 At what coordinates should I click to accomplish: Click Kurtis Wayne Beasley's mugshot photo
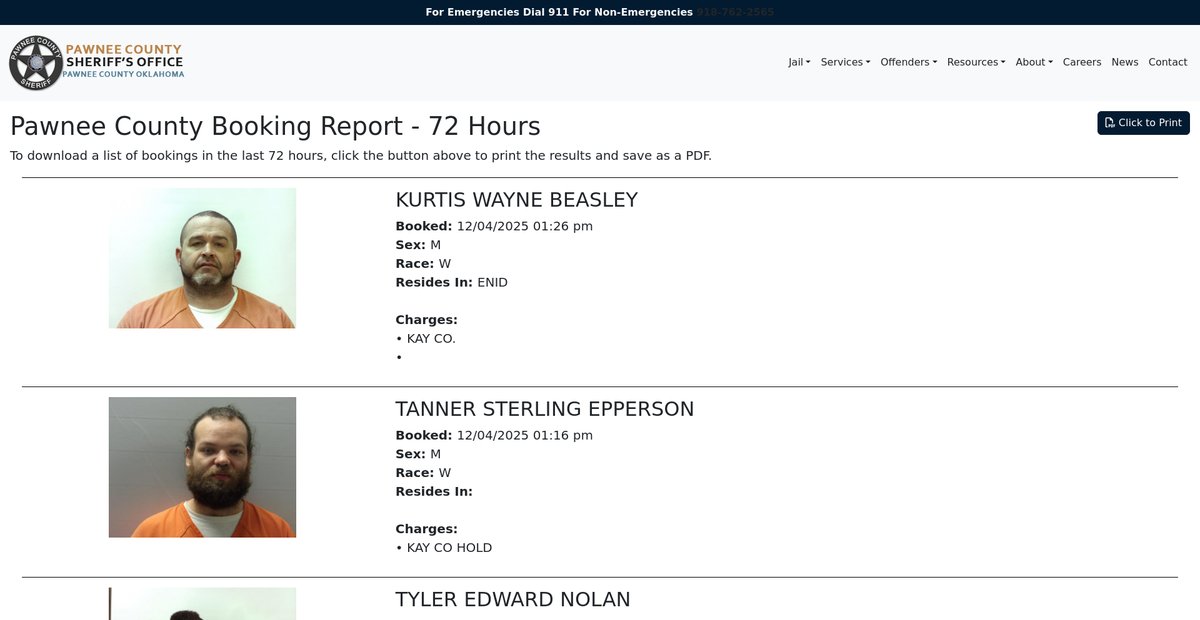click(202, 258)
